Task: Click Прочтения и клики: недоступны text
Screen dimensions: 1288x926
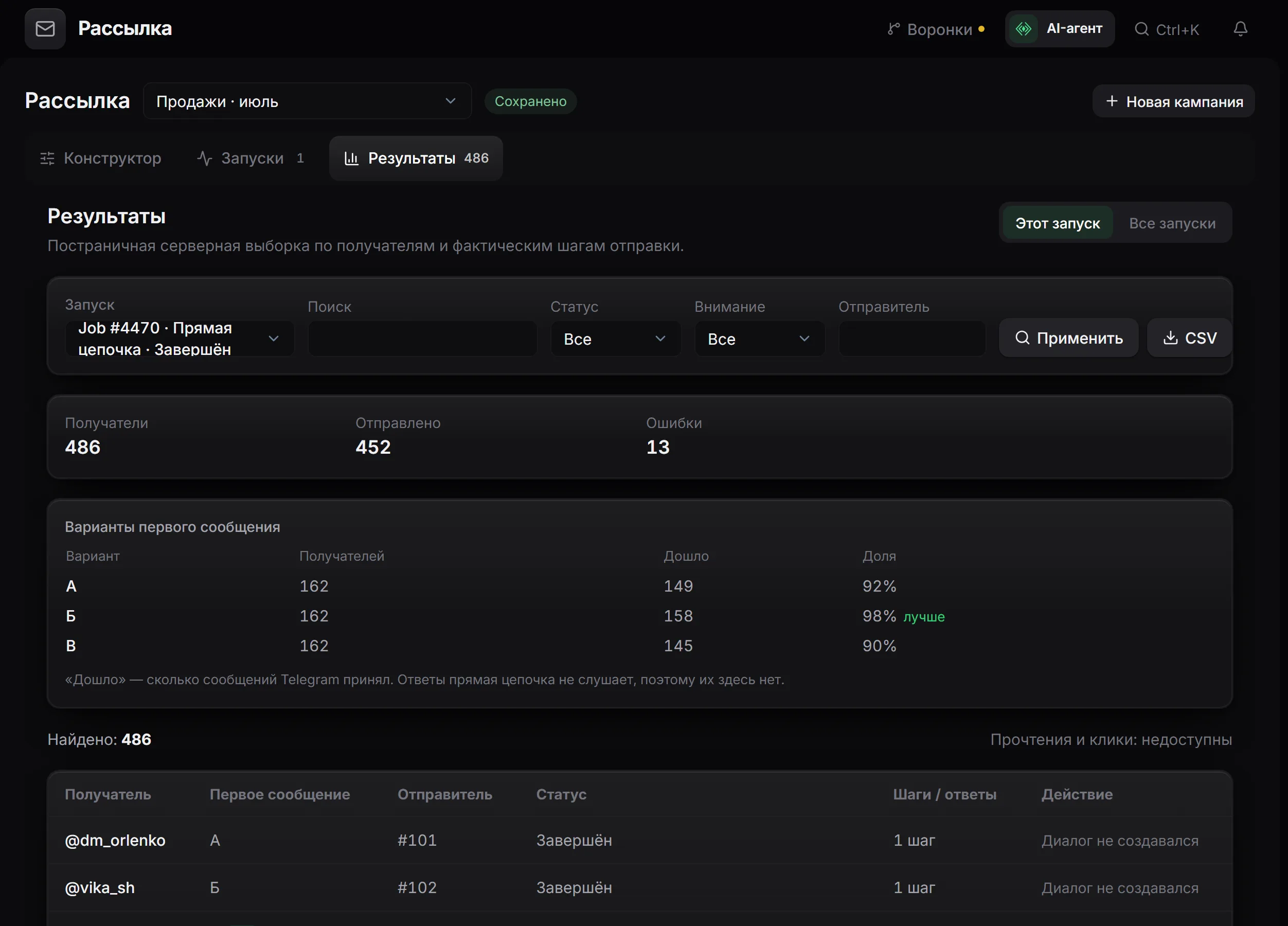Action: [1111, 739]
